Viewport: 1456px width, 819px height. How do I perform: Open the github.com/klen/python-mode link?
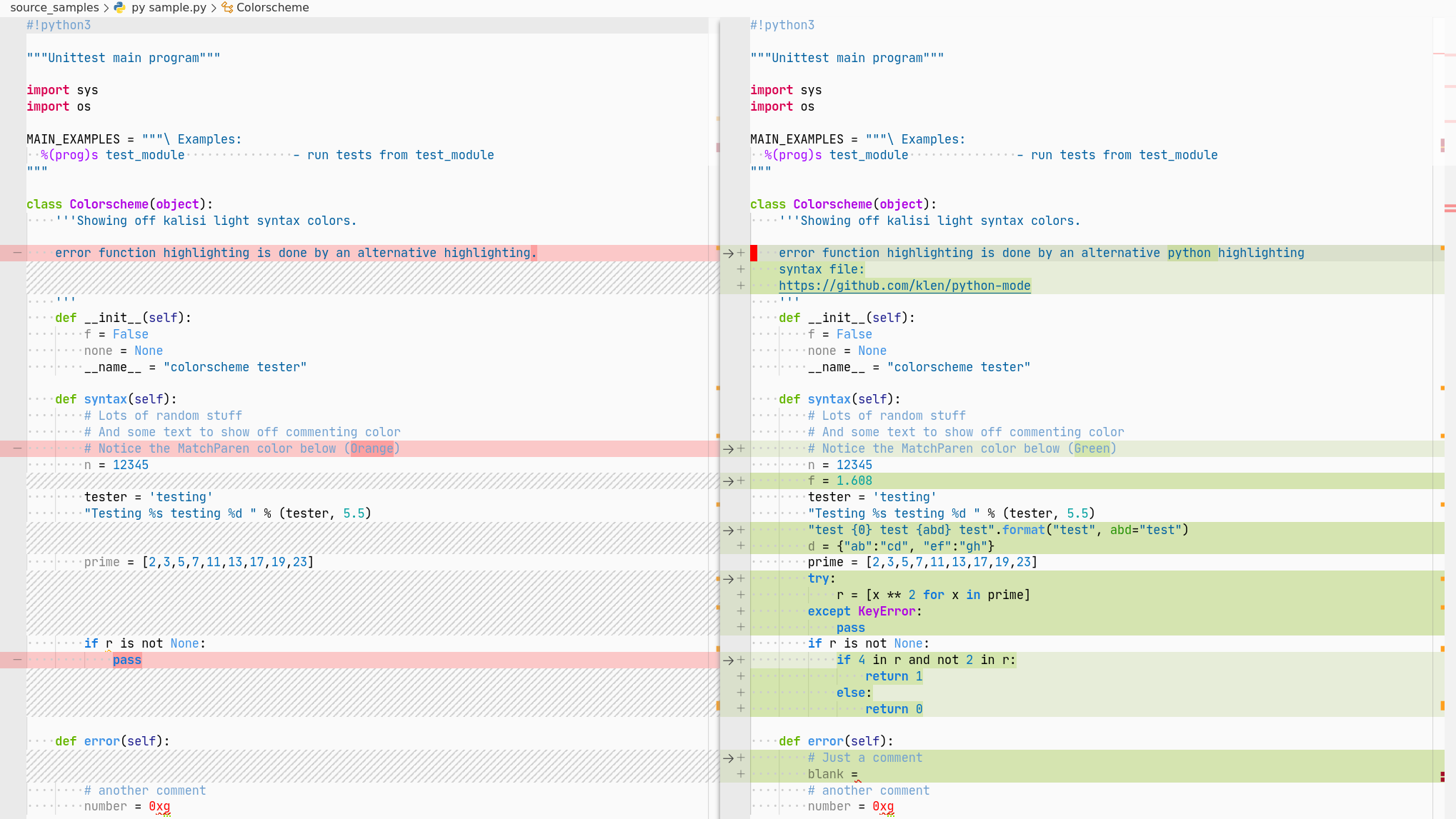coord(904,286)
